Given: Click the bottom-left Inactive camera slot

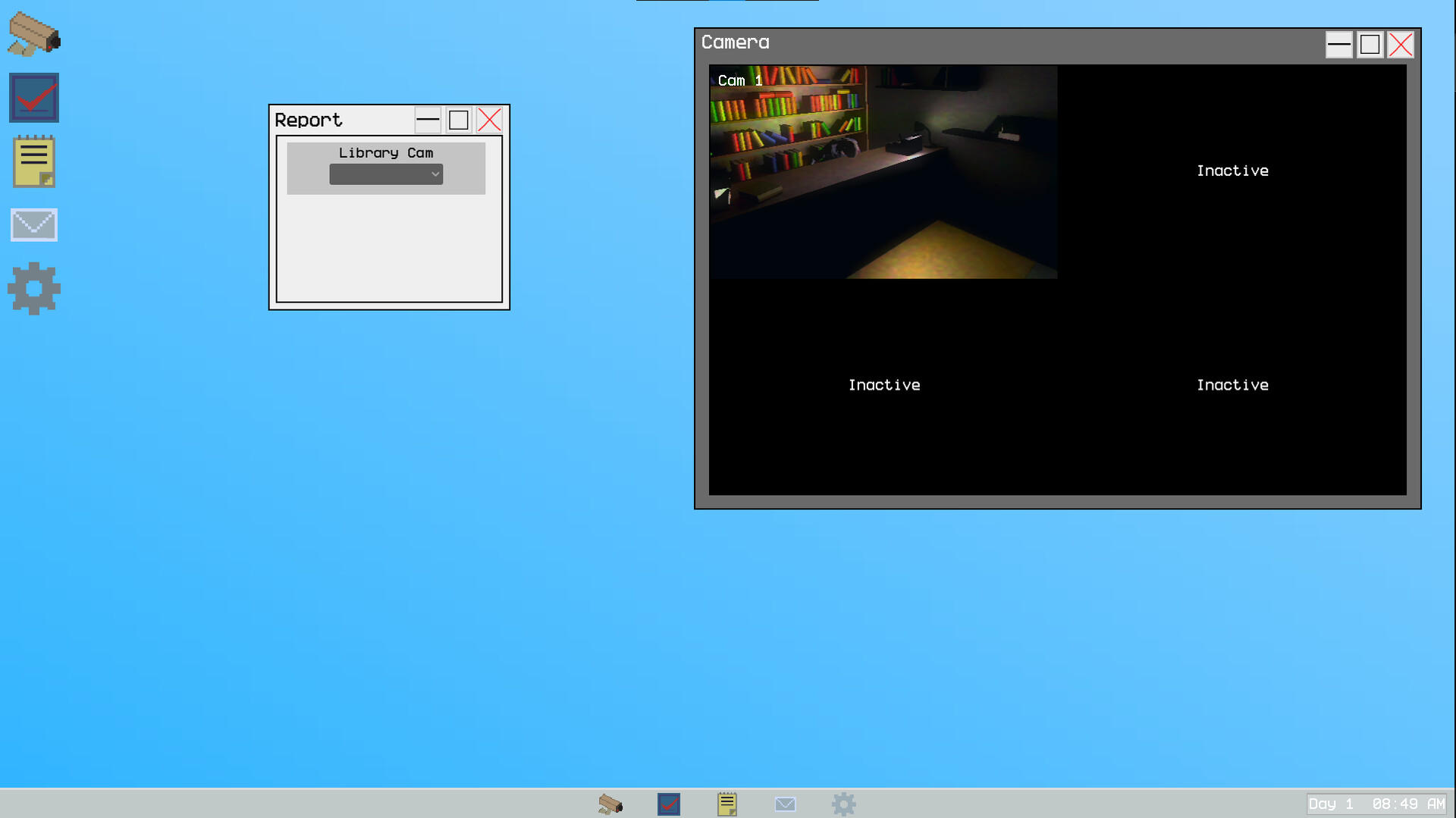Looking at the screenshot, I should pos(883,385).
